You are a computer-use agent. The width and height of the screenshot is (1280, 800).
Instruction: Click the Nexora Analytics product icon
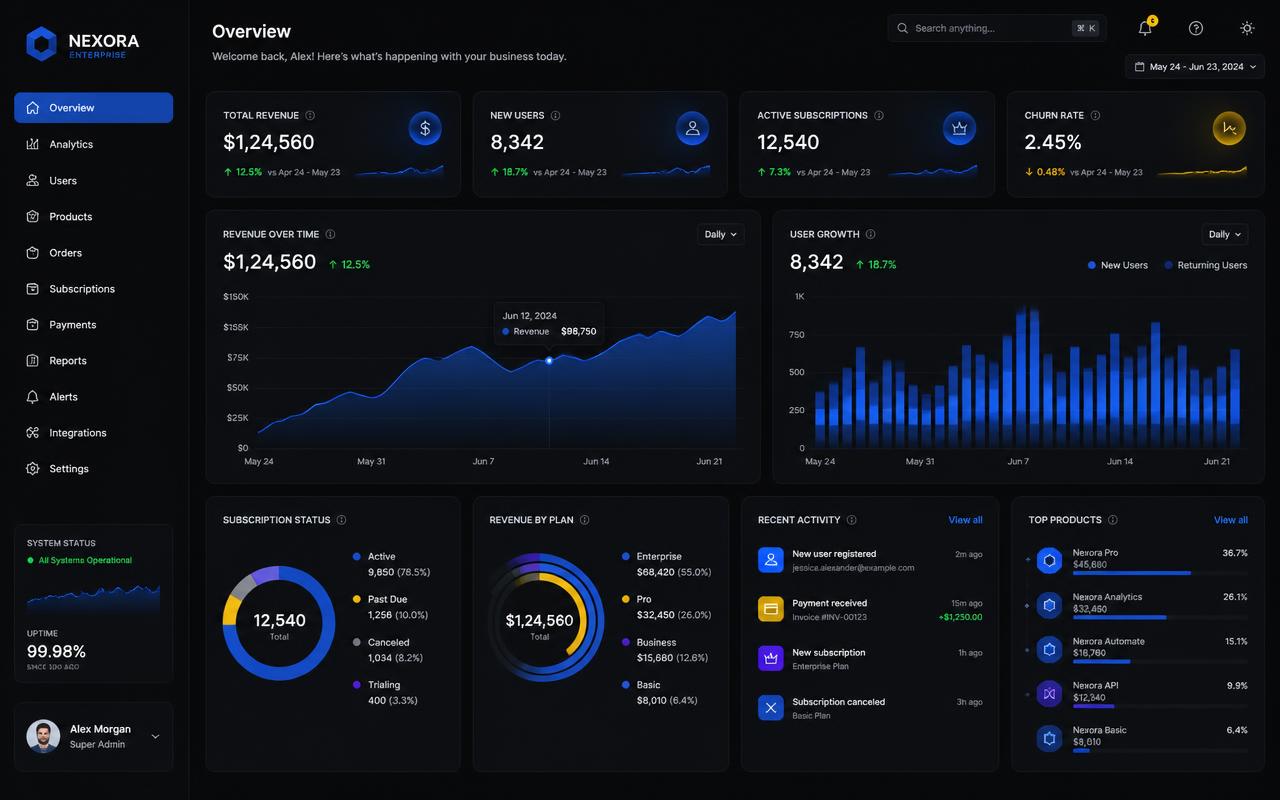(1049, 605)
